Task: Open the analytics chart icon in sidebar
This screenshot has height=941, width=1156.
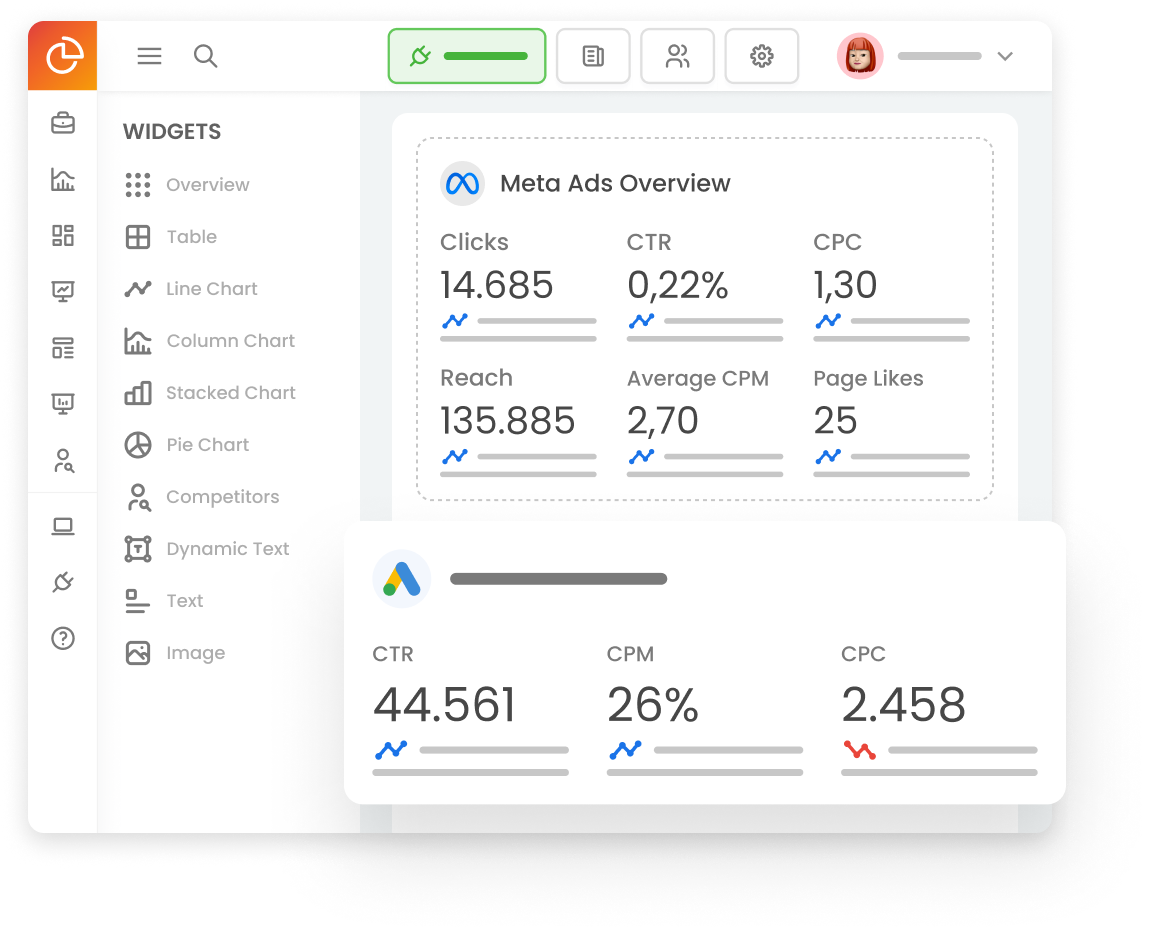Action: tap(62, 180)
